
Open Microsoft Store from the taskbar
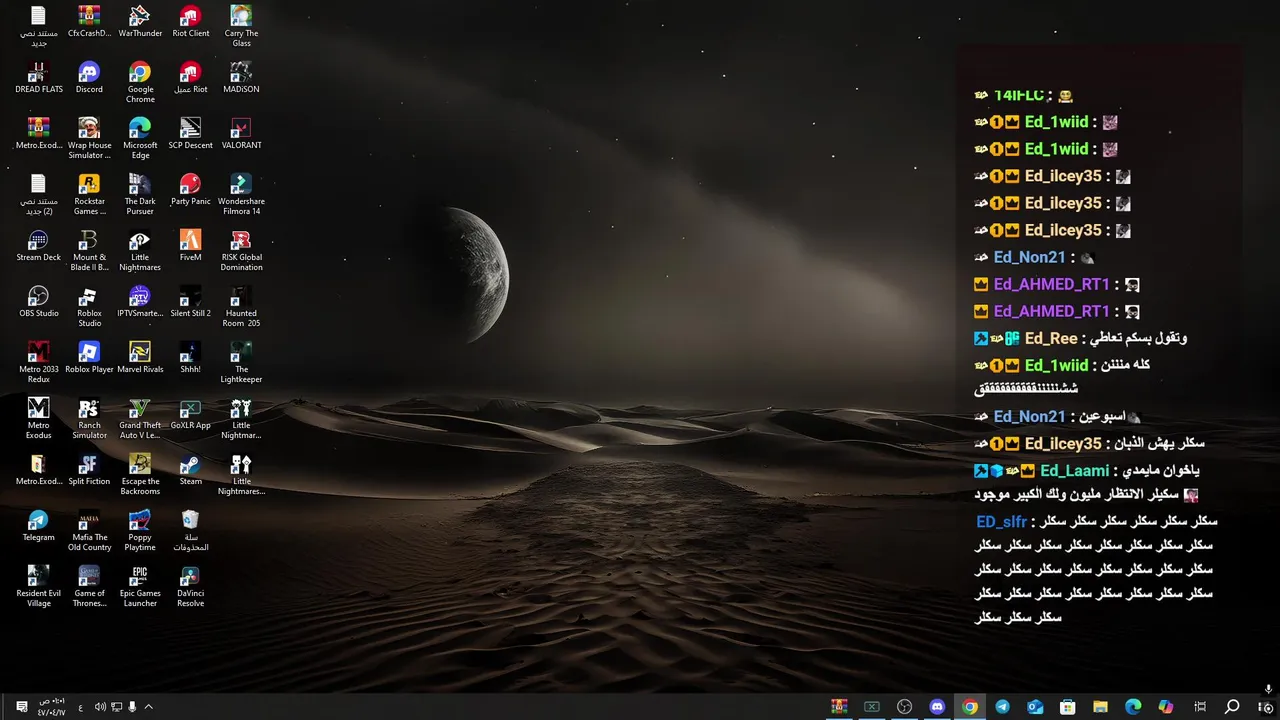pyautogui.click(x=1068, y=707)
